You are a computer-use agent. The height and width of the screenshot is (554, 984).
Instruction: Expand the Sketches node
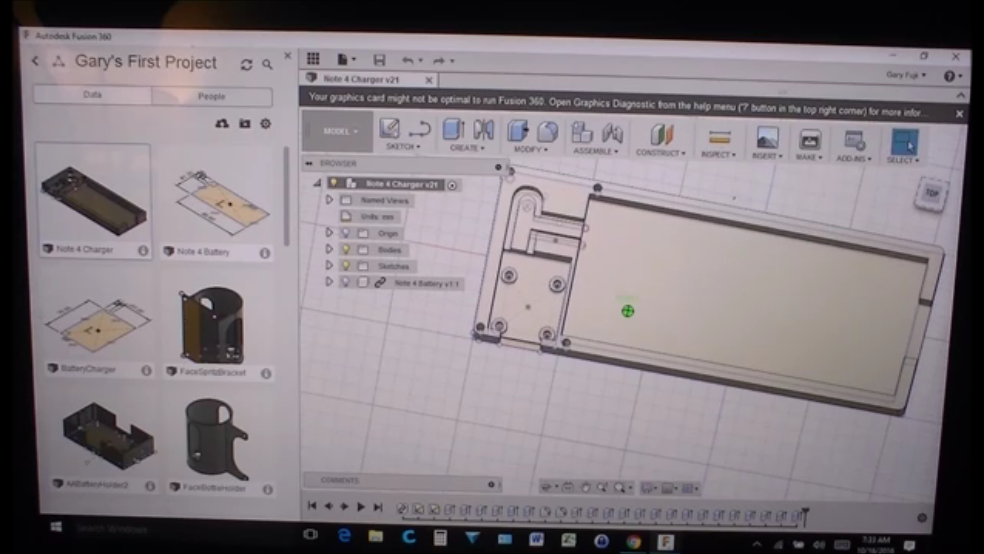point(329,265)
